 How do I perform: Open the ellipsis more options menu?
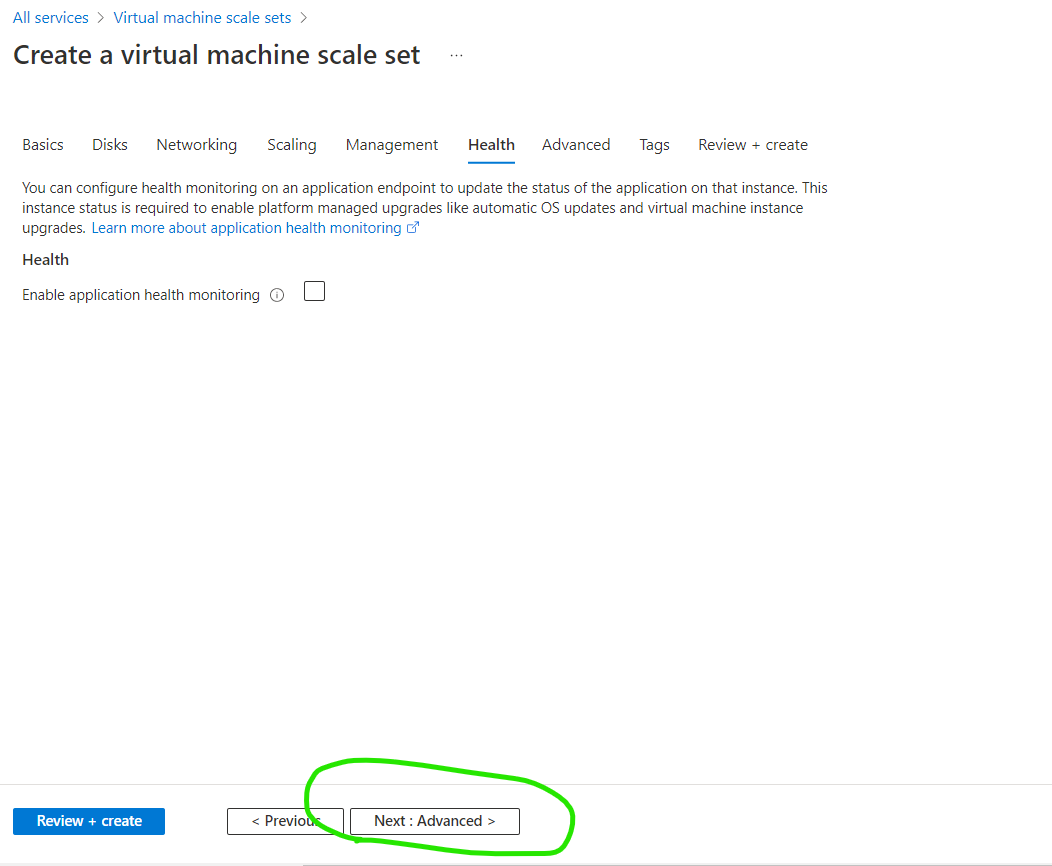456,55
